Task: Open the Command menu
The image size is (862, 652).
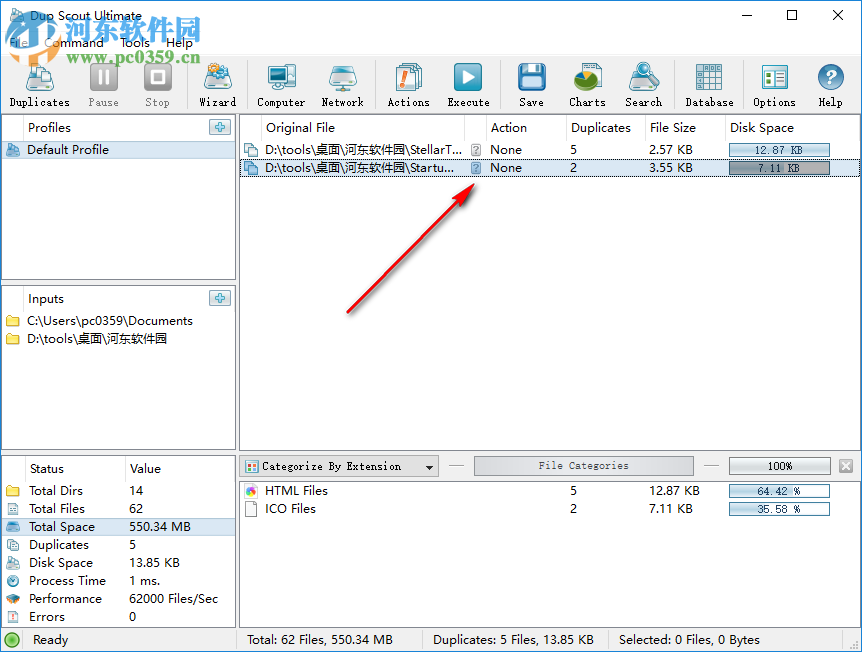Action: click(74, 42)
